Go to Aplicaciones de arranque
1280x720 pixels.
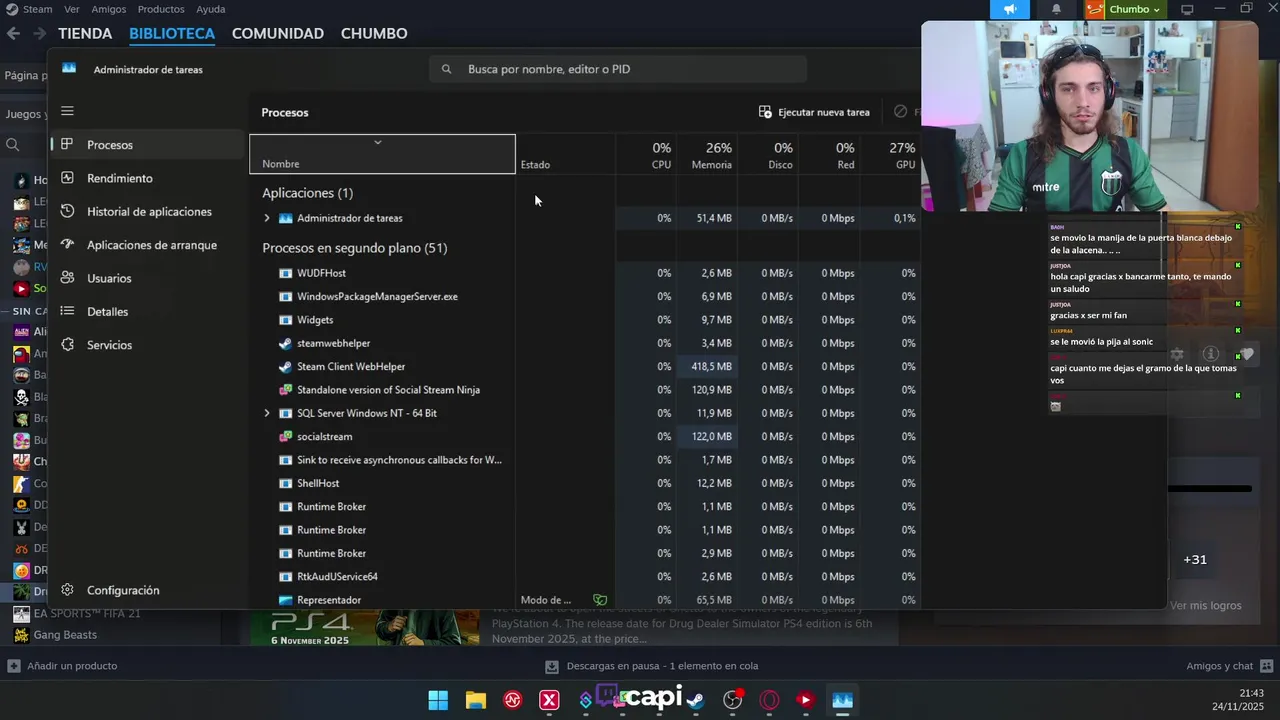coord(149,245)
